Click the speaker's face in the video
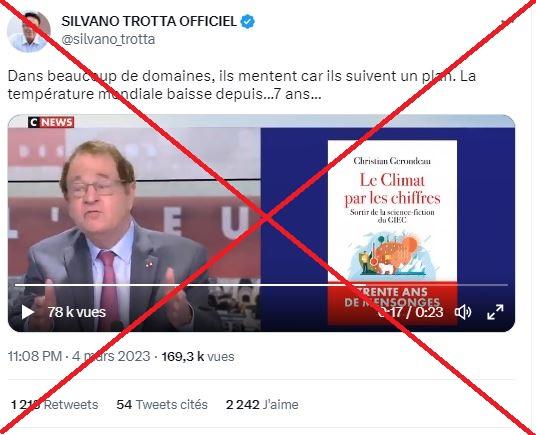Screen dimensions: 536x435 [96, 185]
